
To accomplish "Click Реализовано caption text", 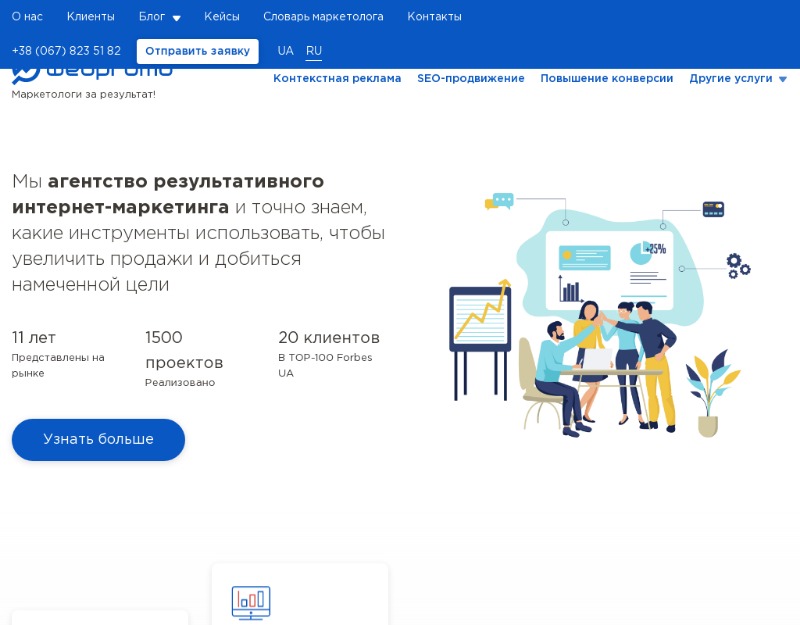I will tap(180, 383).
